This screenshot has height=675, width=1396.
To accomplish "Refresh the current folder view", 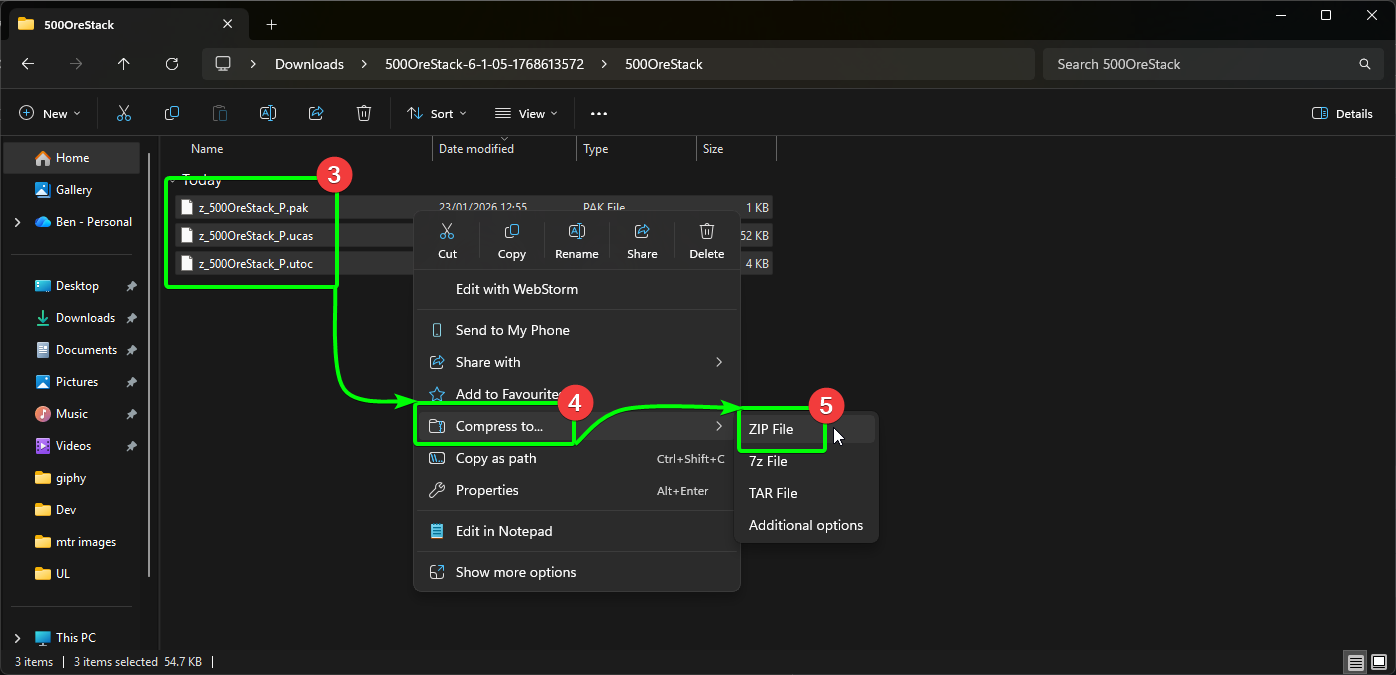I will pos(172,64).
